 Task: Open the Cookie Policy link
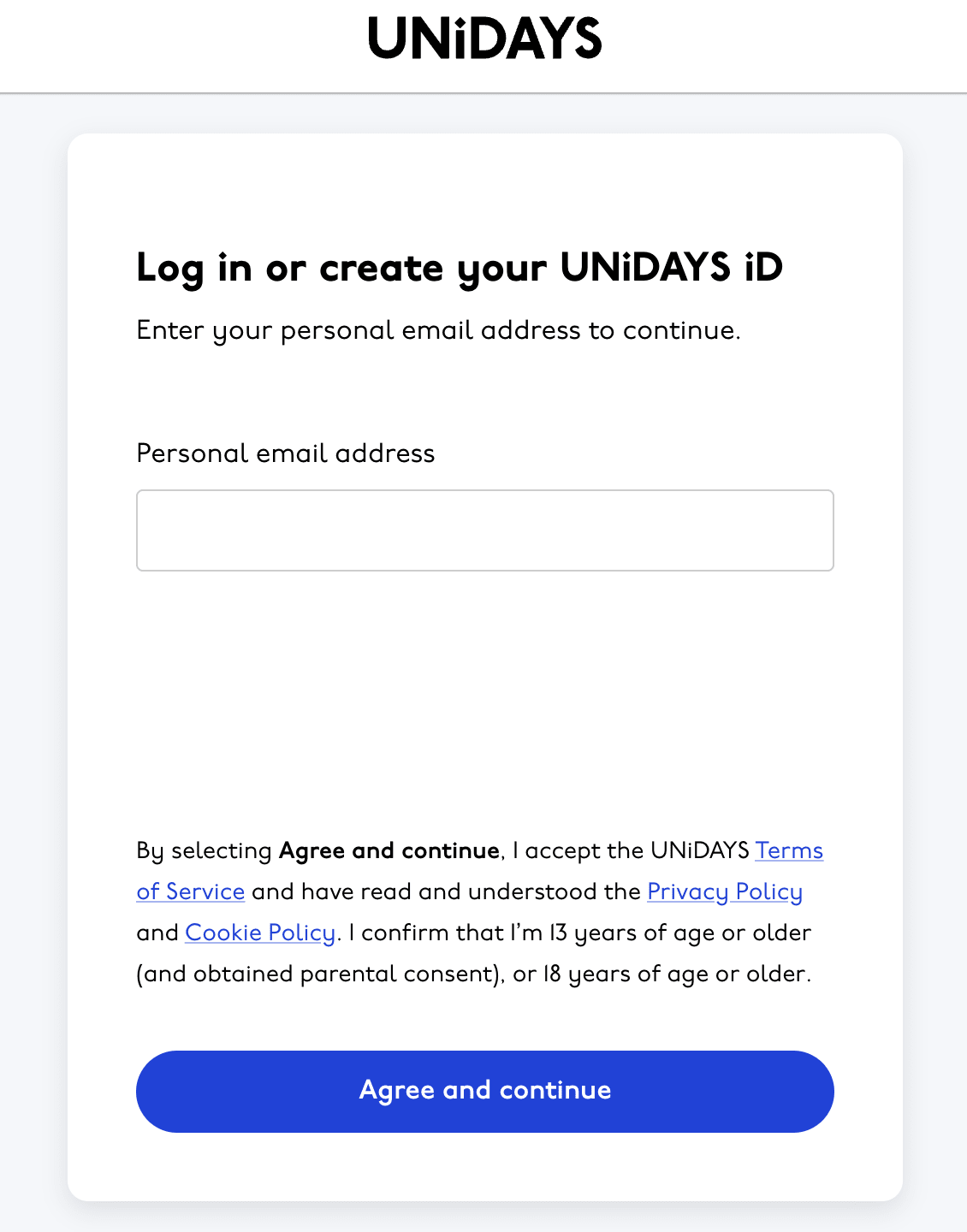point(259,933)
